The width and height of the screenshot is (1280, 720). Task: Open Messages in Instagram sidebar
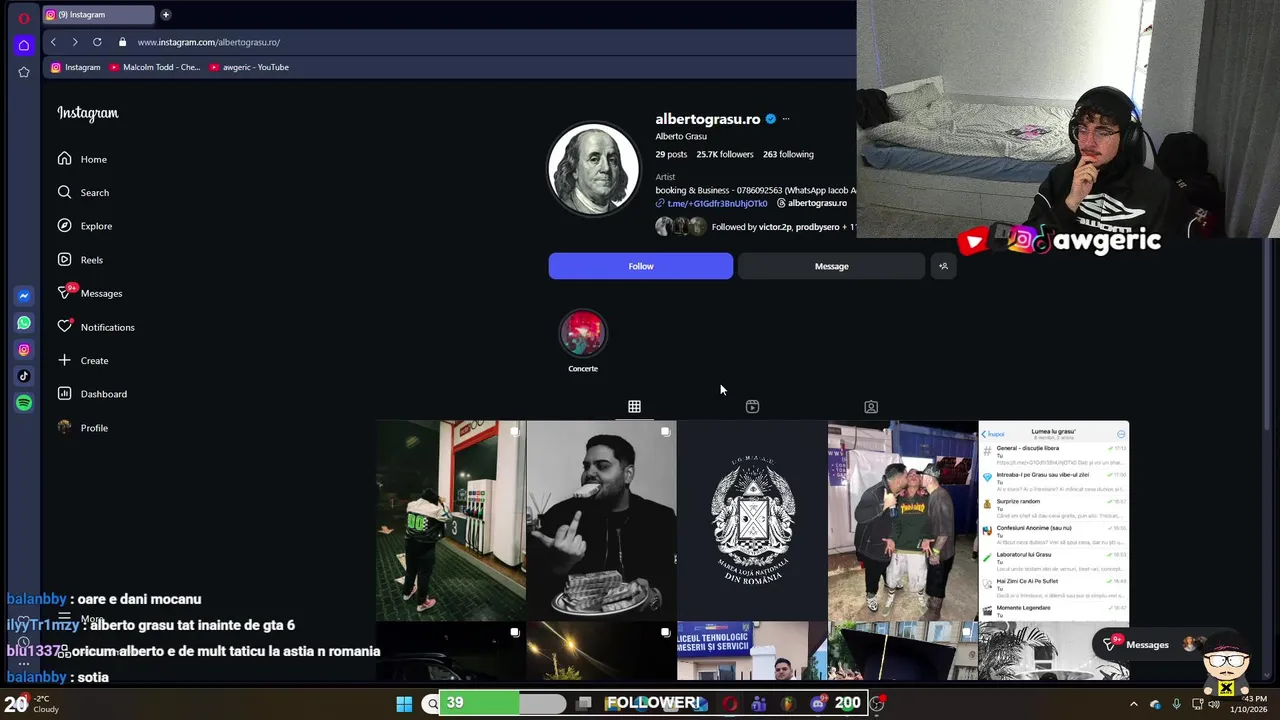click(x=89, y=293)
